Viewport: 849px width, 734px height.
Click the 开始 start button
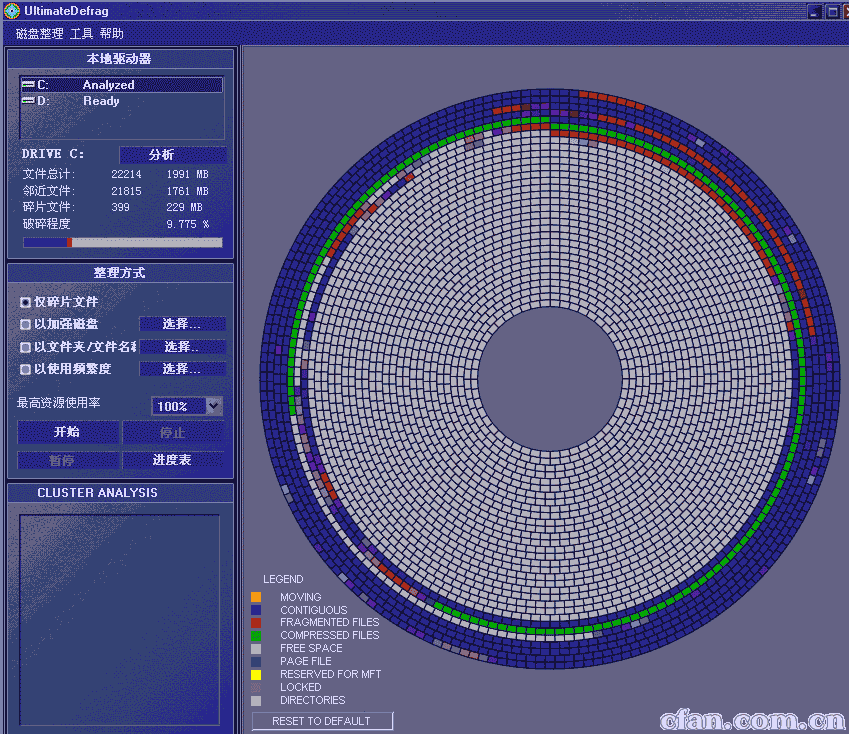point(67,432)
